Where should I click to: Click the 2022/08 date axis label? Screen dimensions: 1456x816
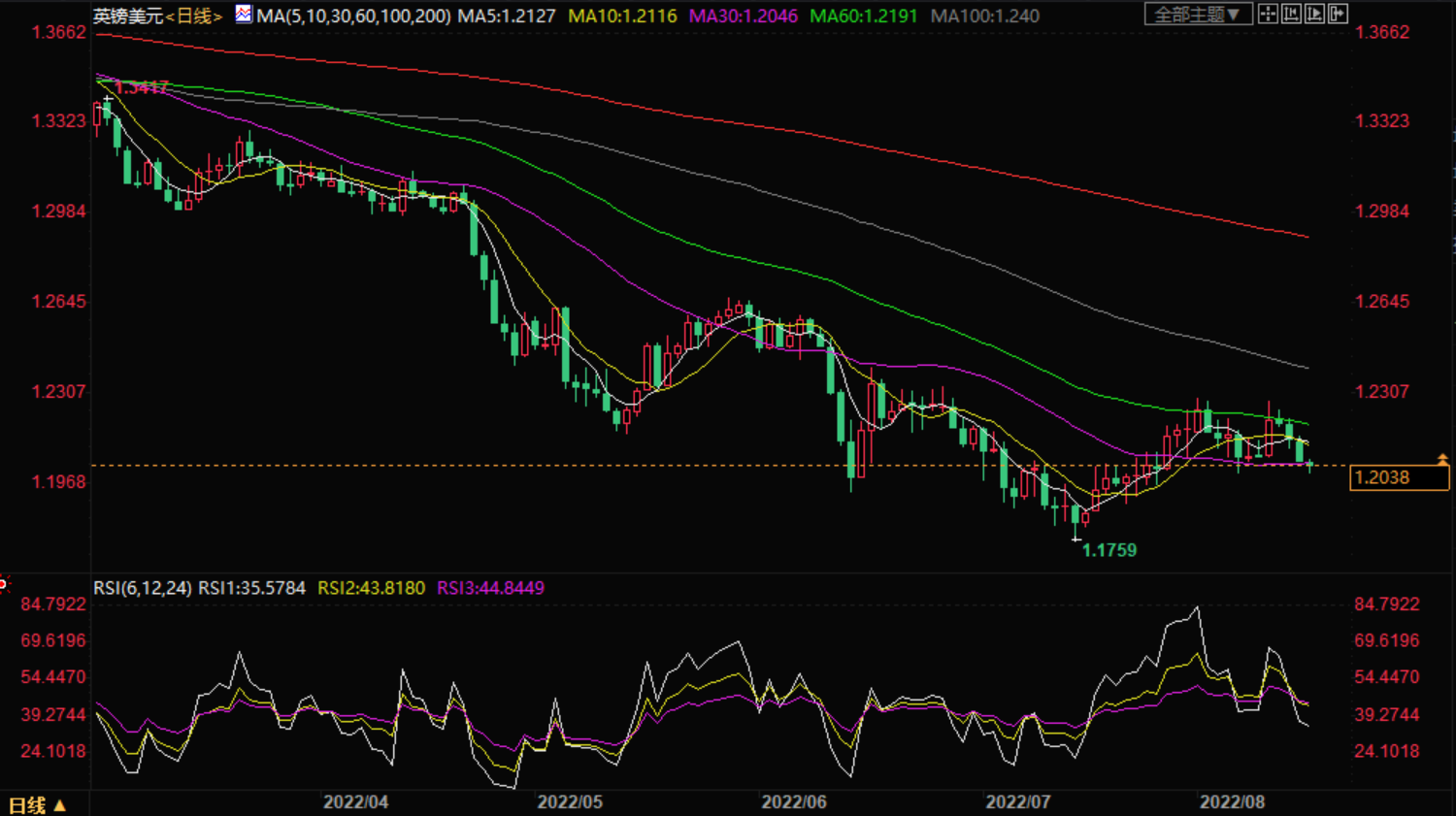coord(1232,802)
